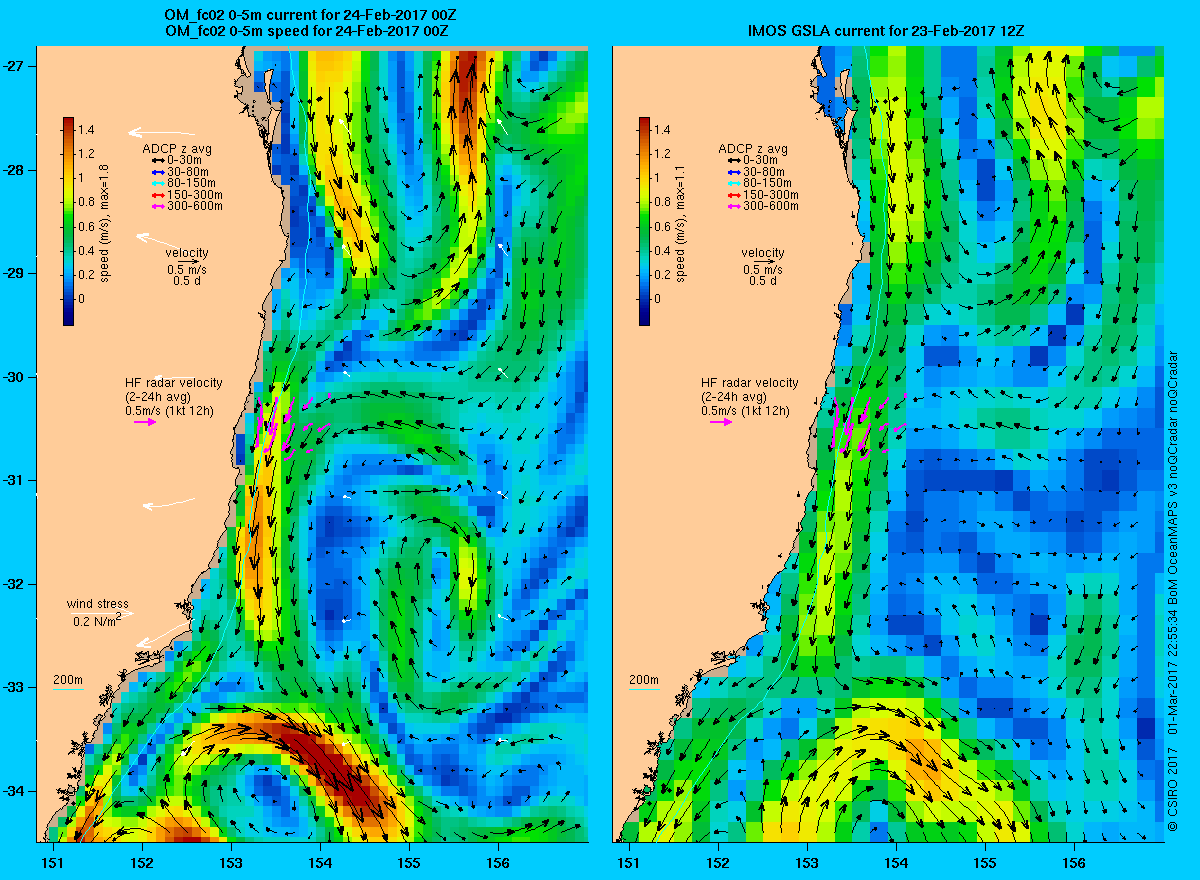Click the magenta HF radar legend arrow in right panel

pyautogui.click(x=721, y=422)
